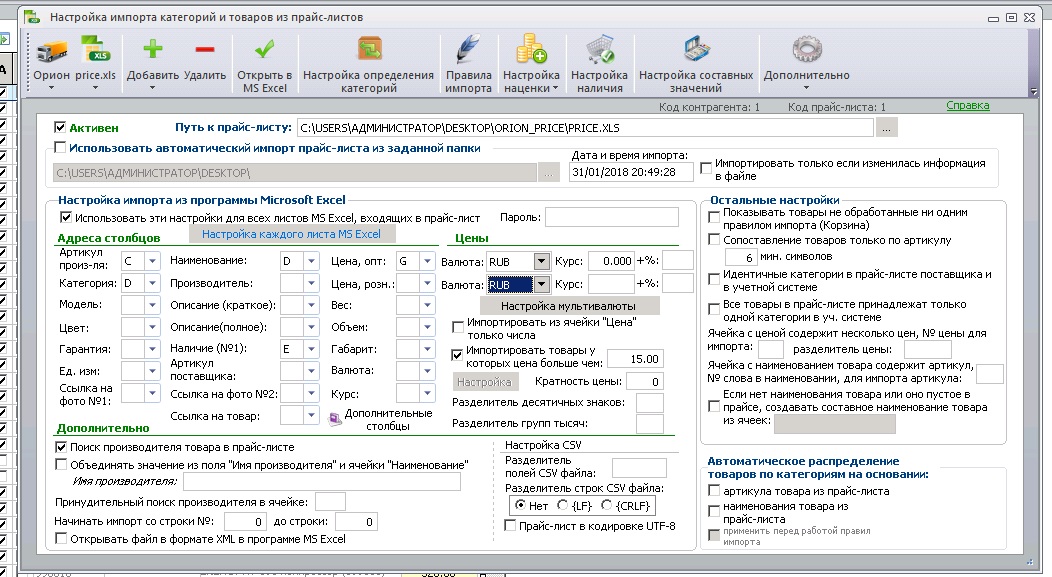Open price list in MS Excel
Image resolution: width=1052 pixels, height=577 pixels.
click(264, 50)
